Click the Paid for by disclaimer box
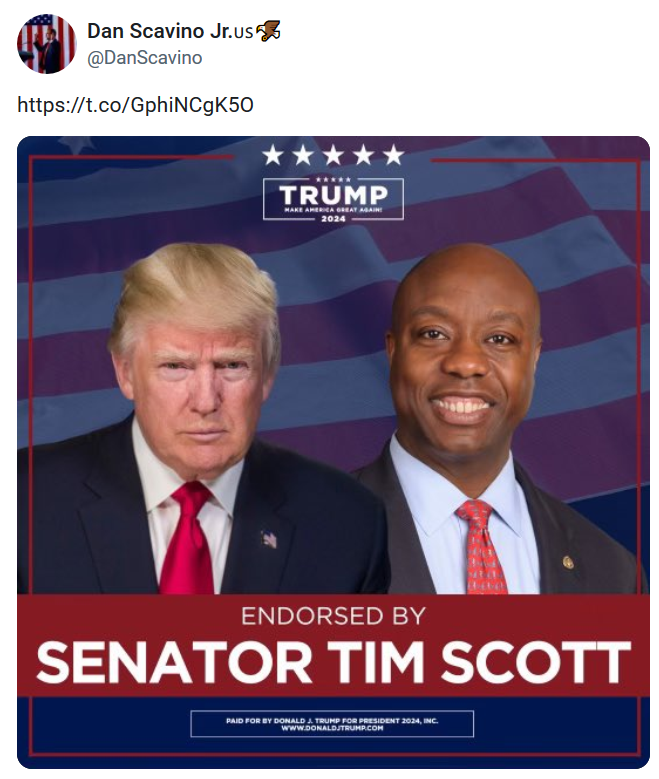 tap(332, 724)
